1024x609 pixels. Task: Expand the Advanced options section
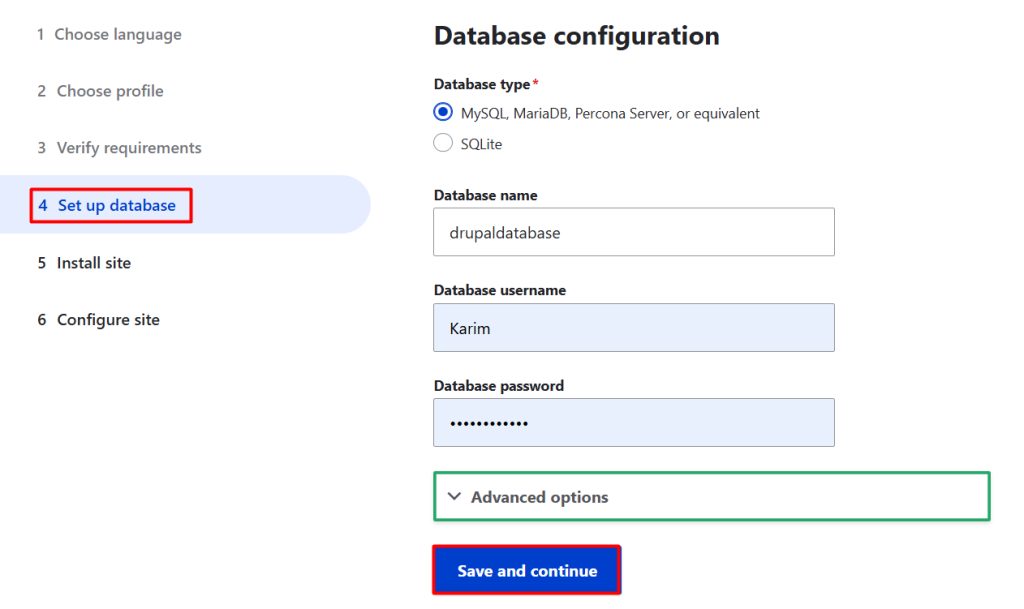[712, 497]
